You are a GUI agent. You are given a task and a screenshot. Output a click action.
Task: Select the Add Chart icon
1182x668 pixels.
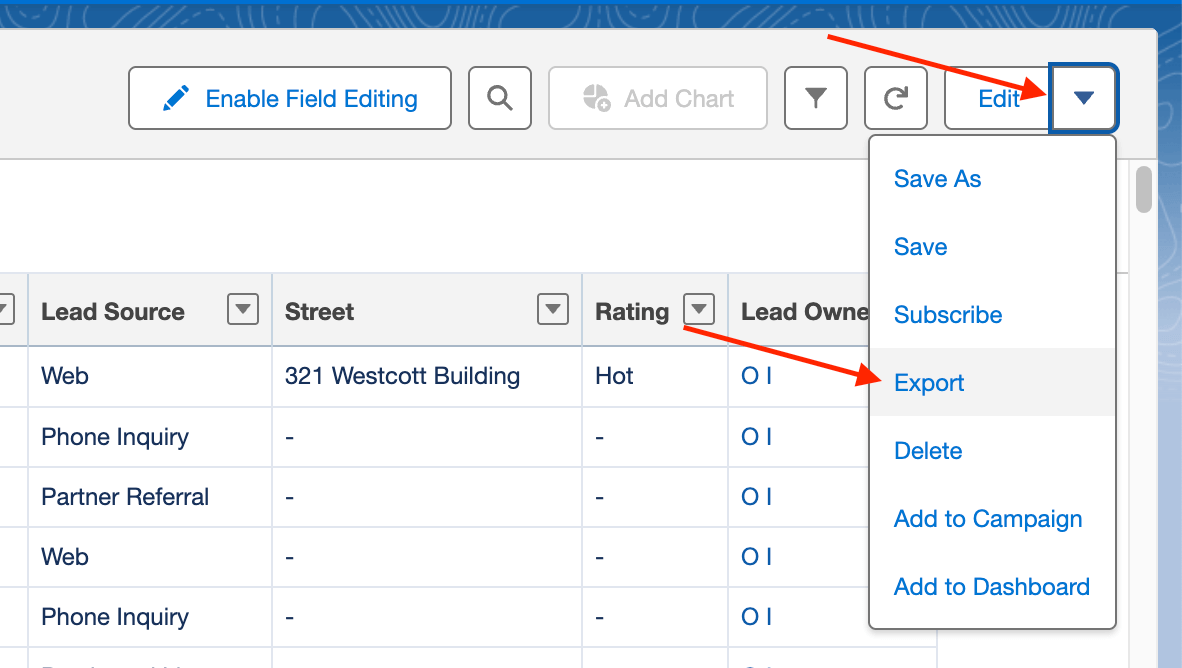click(x=598, y=98)
